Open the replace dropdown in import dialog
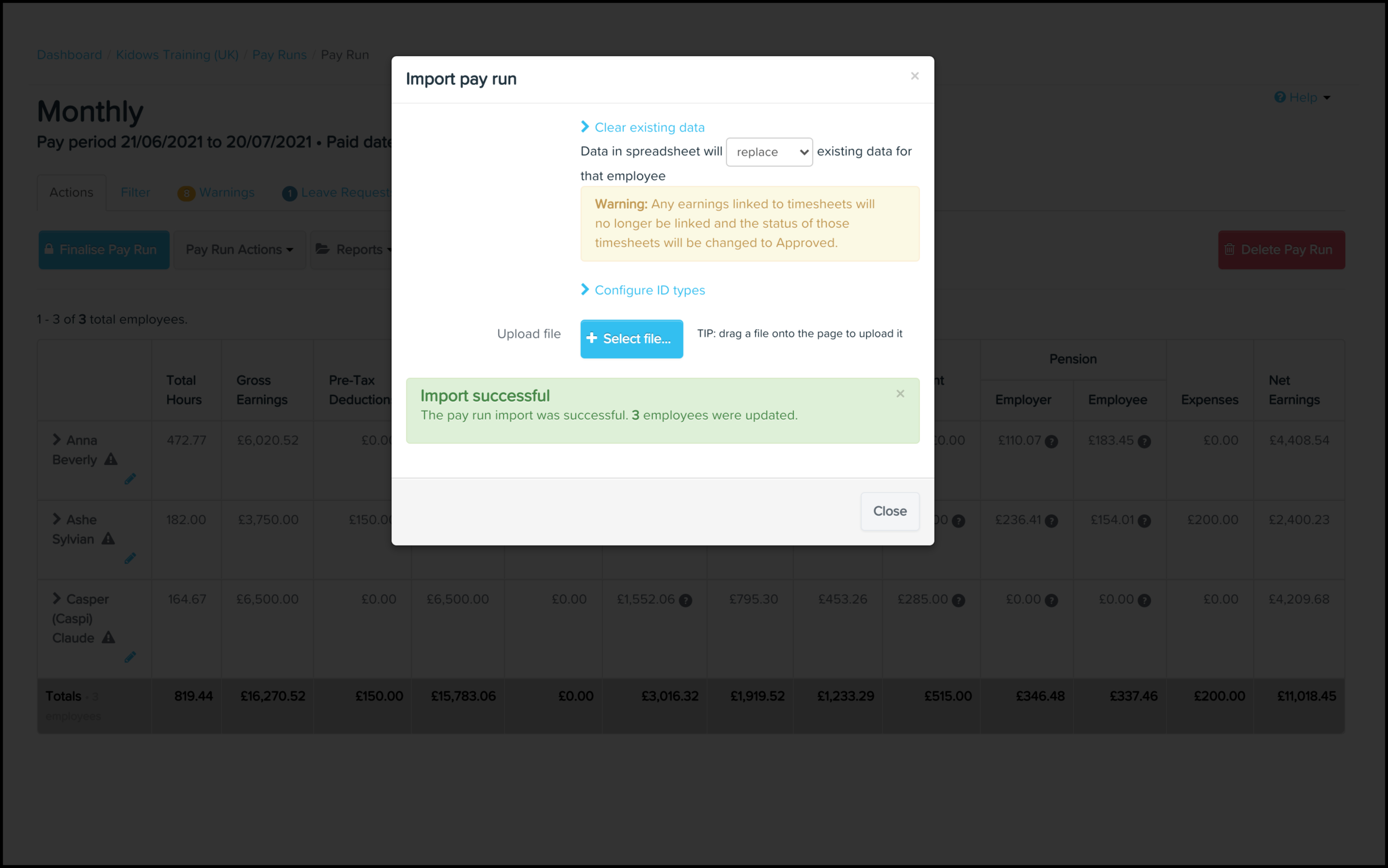The width and height of the screenshot is (1388, 868). (x=769, y=152)
